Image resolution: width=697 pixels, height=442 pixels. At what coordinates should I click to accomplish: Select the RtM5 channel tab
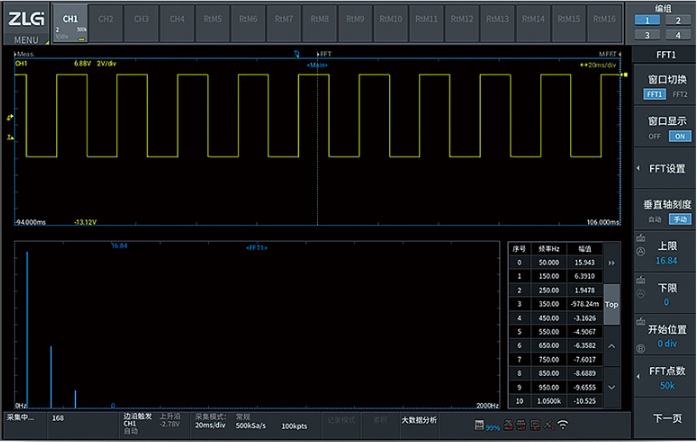tap(212, 23)
